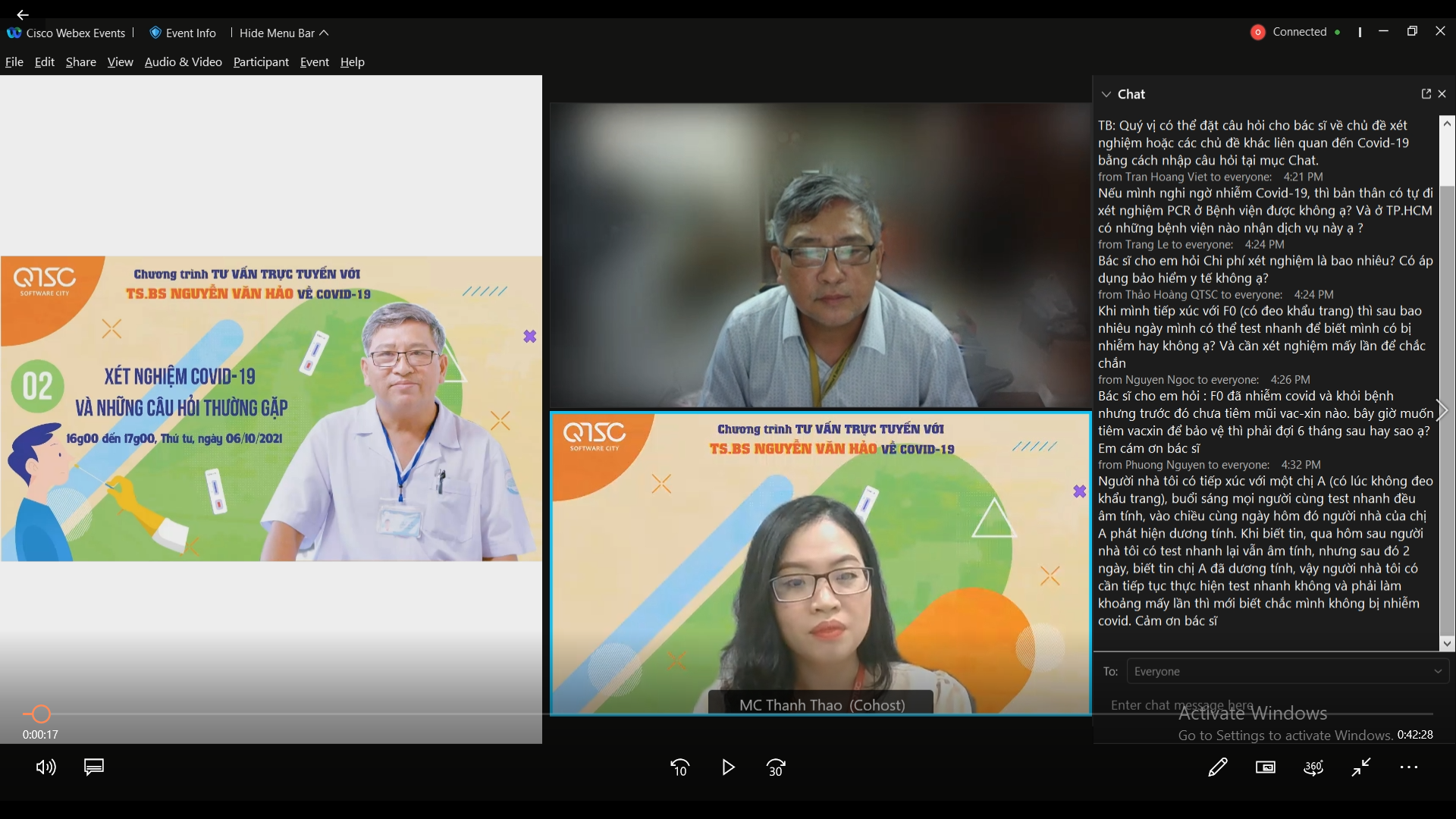
Task: Click message from Tran Hoang Viet
Action: (1265, 210)
